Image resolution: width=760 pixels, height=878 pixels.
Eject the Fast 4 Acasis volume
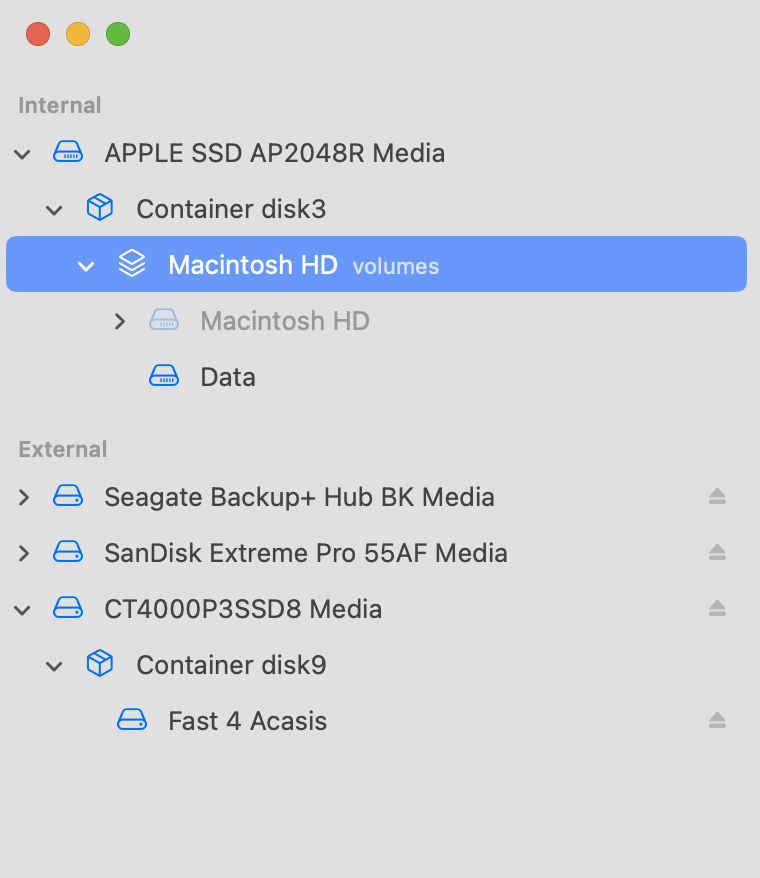coord(717,721)
